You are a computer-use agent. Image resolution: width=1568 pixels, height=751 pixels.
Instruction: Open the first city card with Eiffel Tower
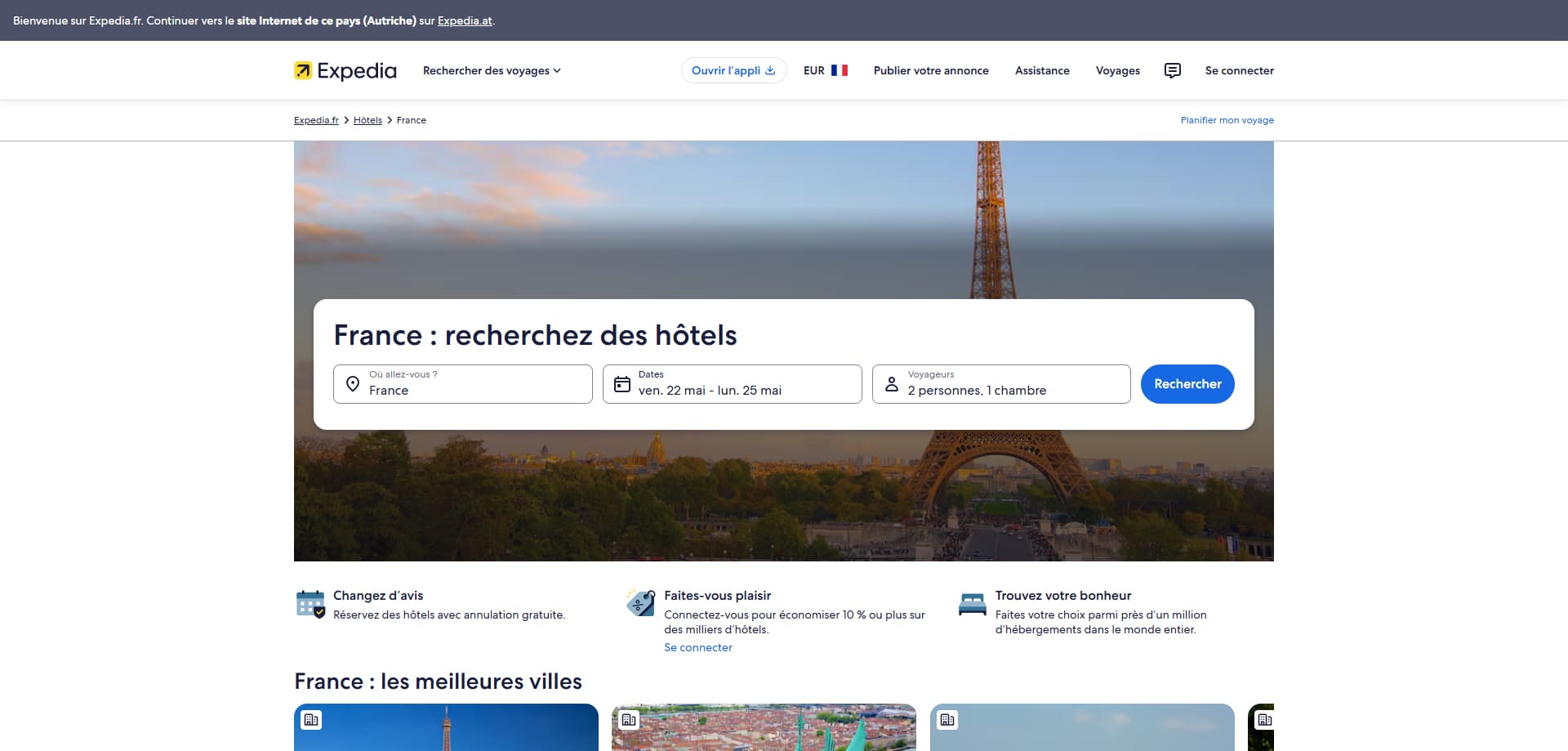[446, 727]
